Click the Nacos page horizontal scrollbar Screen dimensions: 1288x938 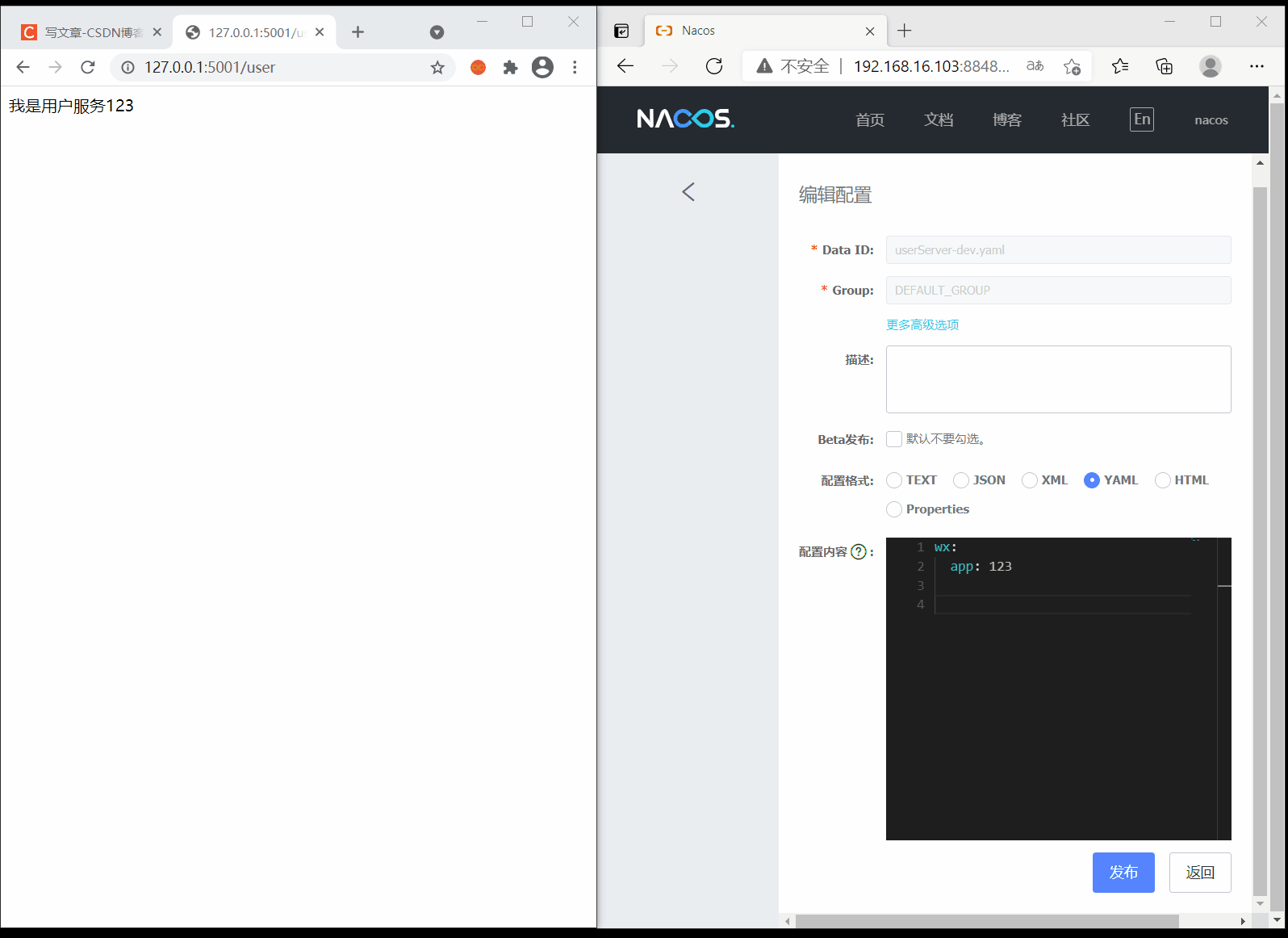987,921
